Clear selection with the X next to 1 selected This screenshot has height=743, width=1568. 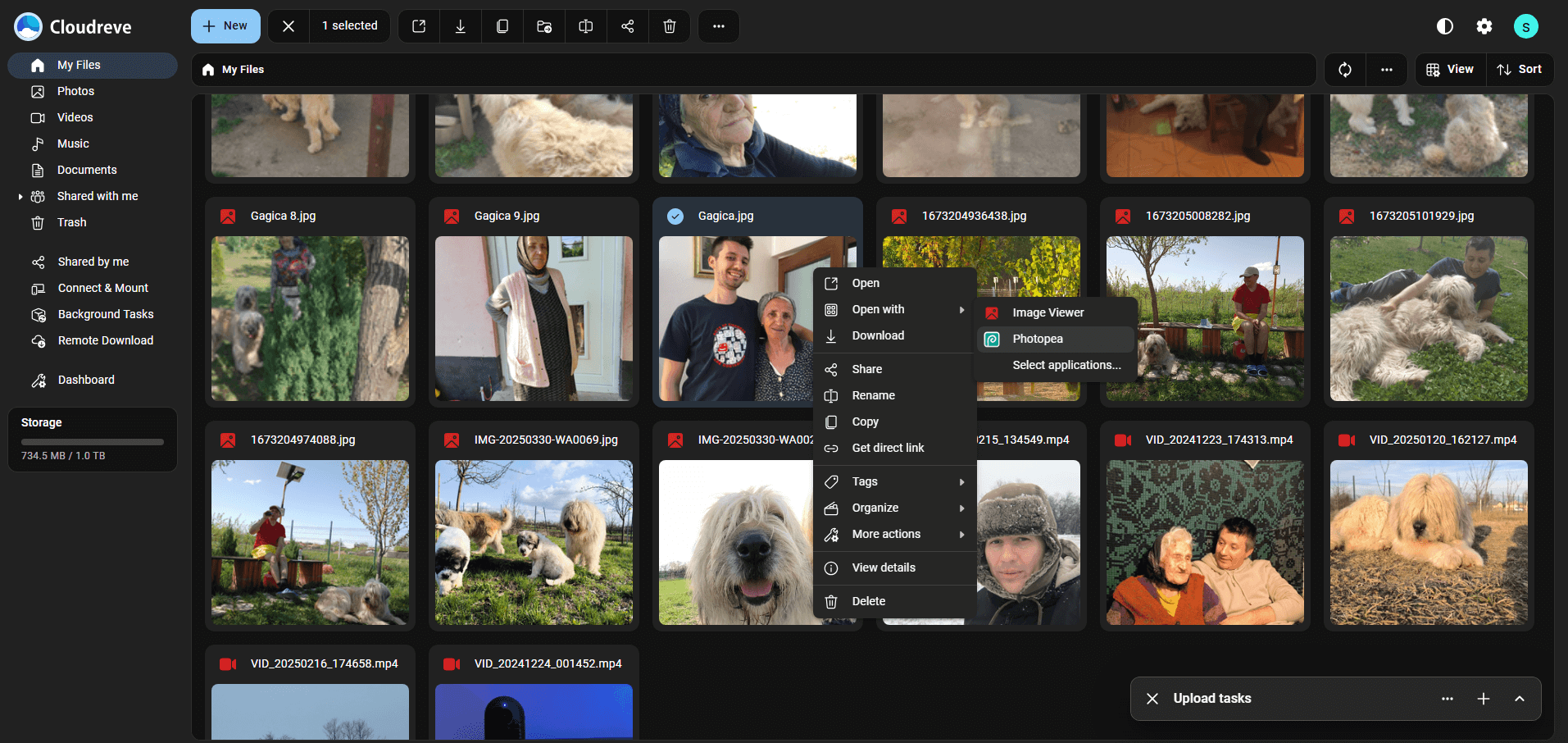(x=289, y=26)
